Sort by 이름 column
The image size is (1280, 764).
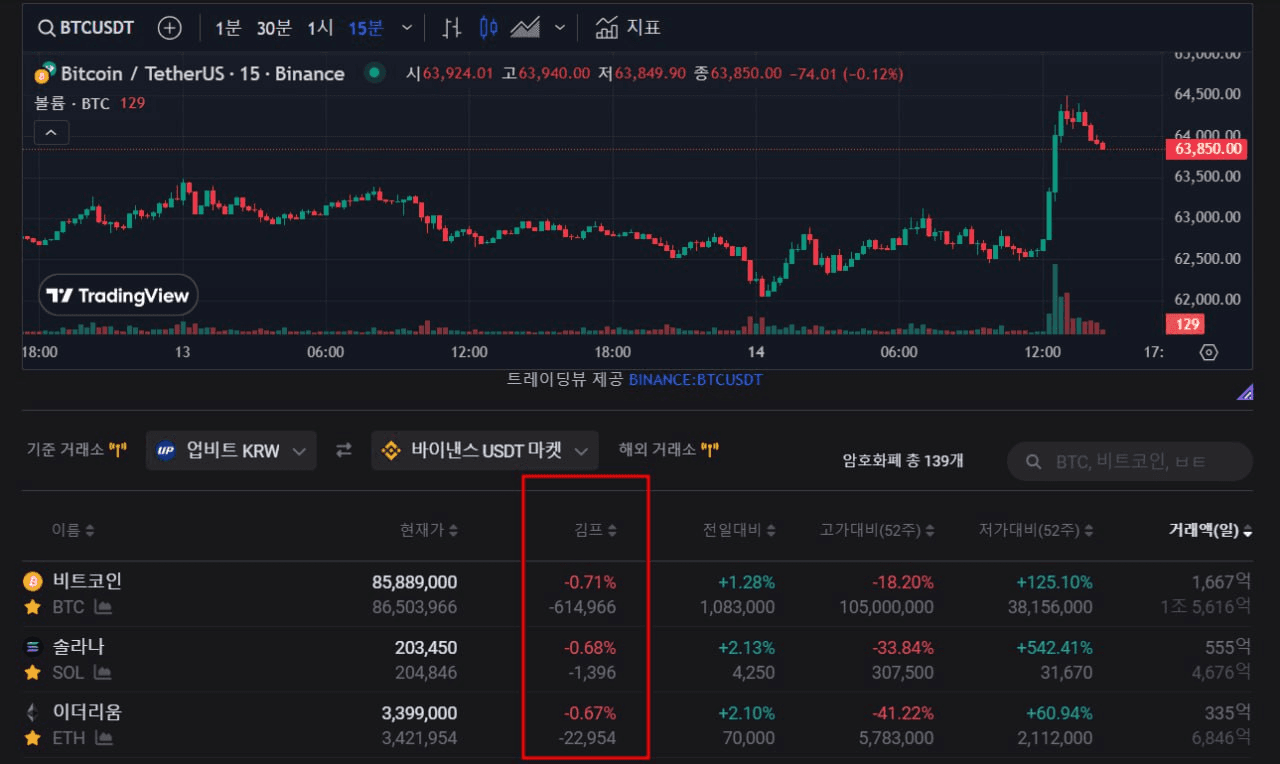click(x=73, y=530)
